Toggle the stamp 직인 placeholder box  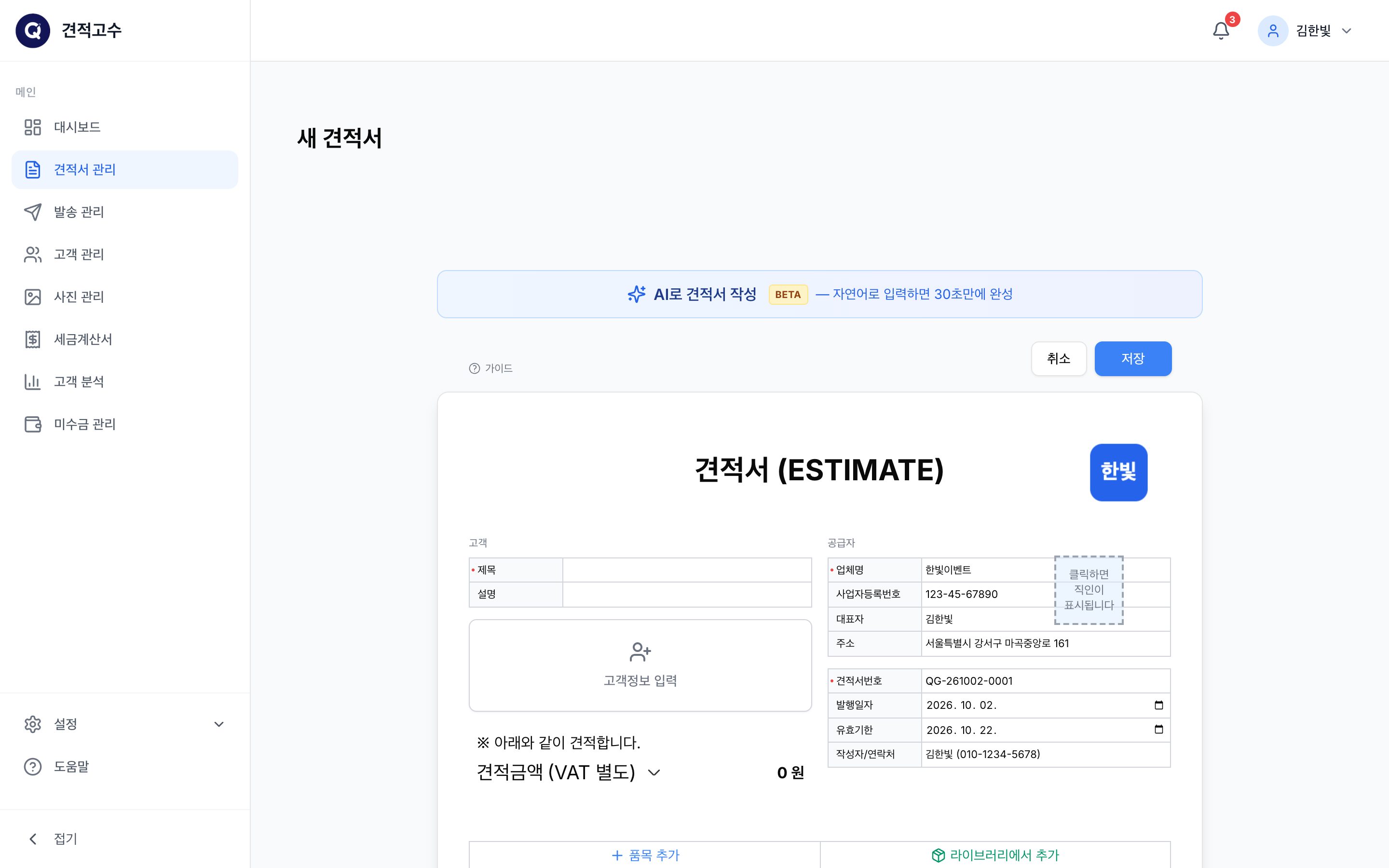(1088, 590)
